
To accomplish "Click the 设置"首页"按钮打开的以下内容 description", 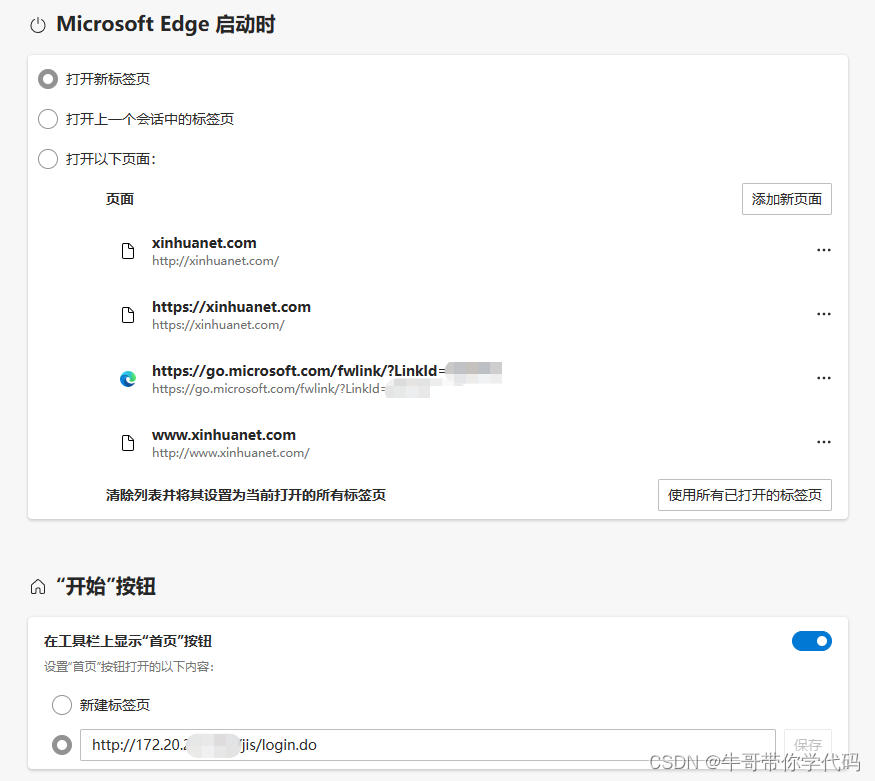I will [129, 667].
